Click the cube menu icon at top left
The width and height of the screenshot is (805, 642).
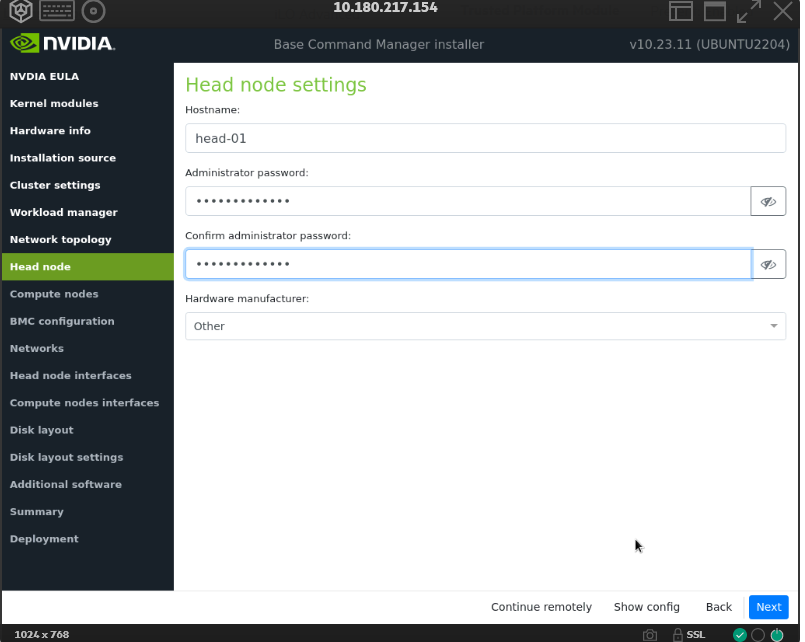(x=20, y=11)
